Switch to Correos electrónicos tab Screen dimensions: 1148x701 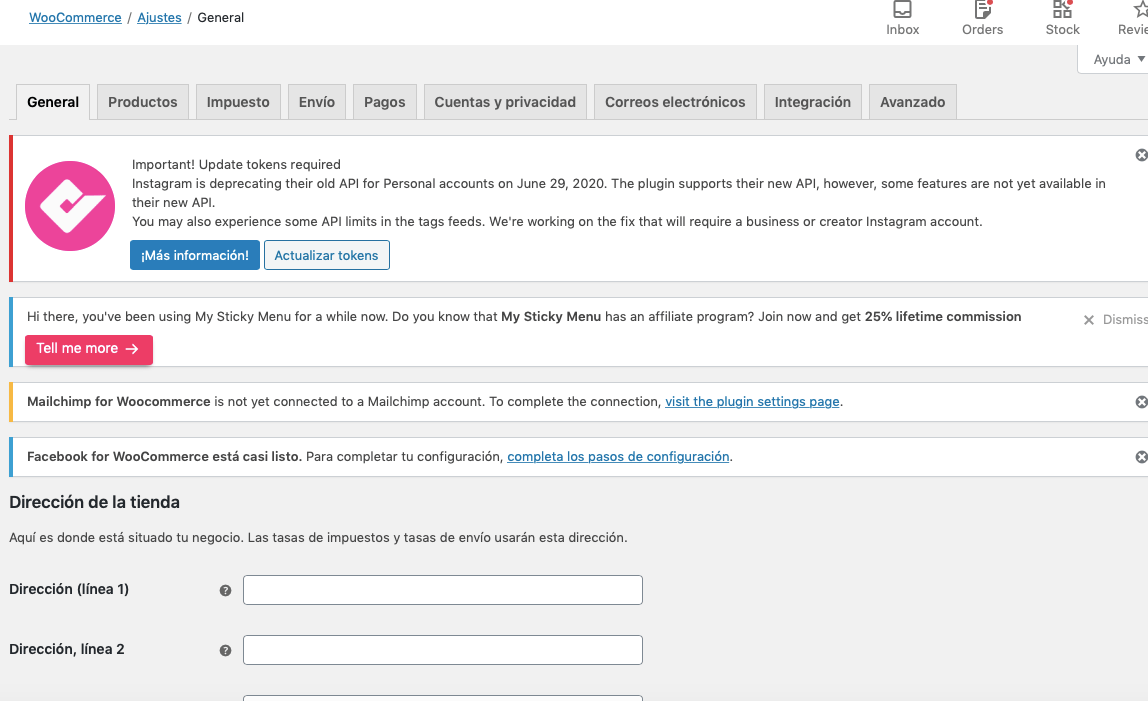click(x=675, y=102)
